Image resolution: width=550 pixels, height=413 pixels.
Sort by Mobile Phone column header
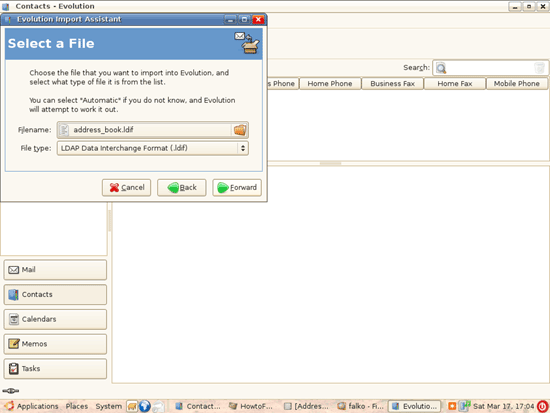click(517, 84)
